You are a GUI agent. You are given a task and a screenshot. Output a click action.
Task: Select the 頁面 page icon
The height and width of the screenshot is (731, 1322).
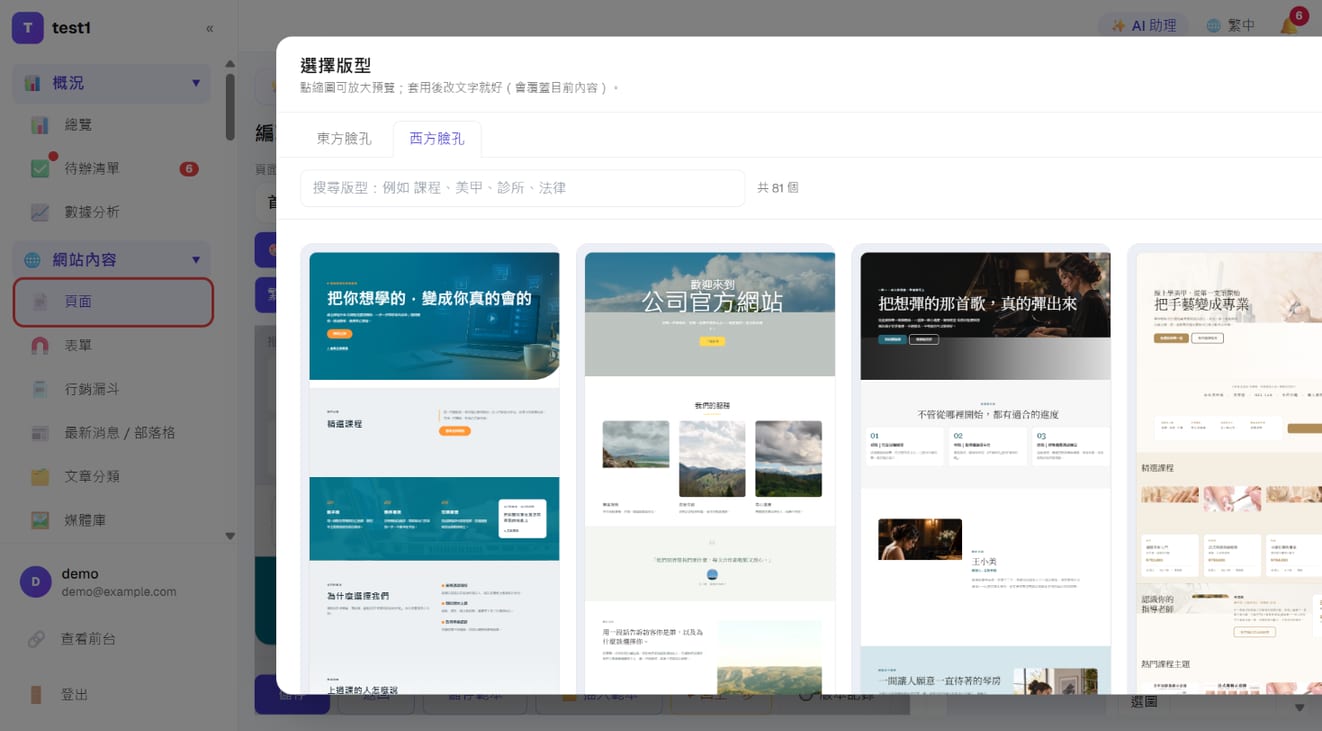pyautogui.click(x=40, y=302)
